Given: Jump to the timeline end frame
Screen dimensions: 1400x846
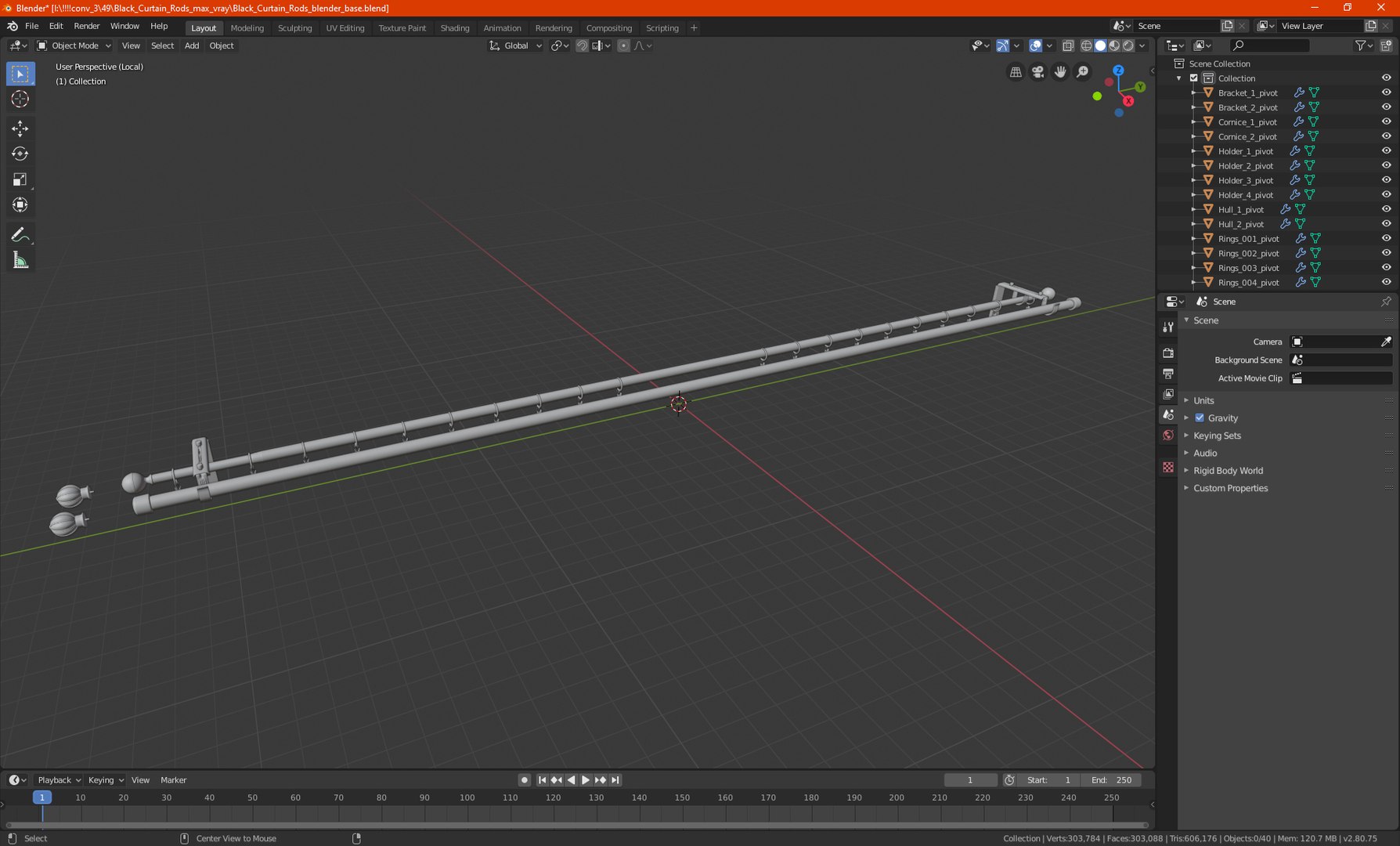Looking at the screenshot, I should (615, 780).
